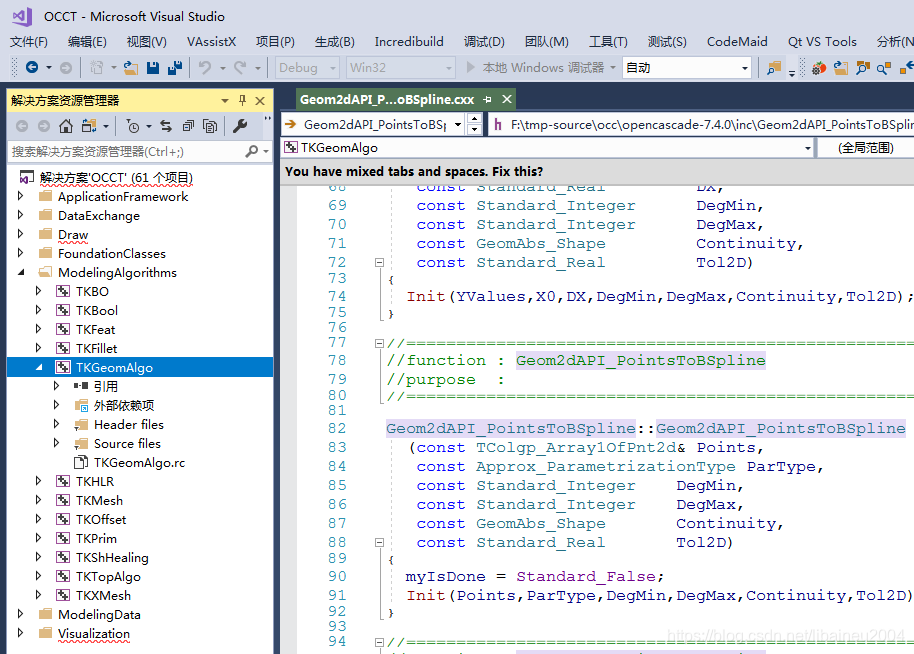Click the Solution Explorer back arrow icon
The height and width of the screenshot is (654, 914).
tap(22, 126)
